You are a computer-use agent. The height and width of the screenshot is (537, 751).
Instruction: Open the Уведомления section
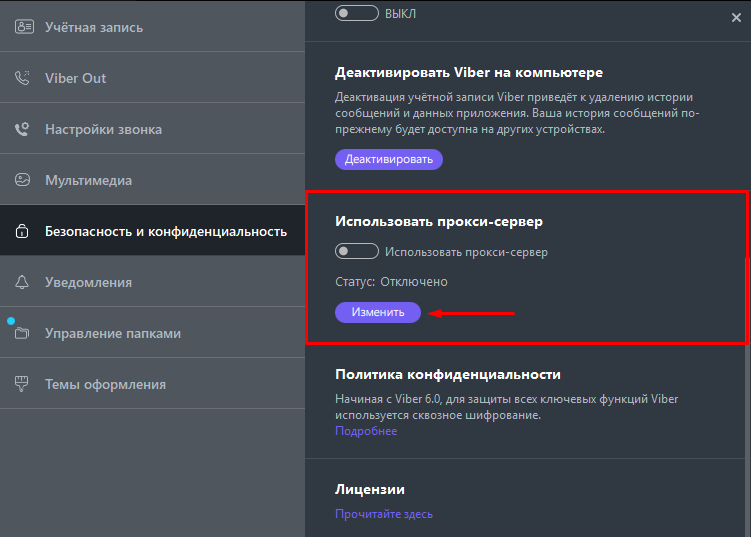(152, 282)
